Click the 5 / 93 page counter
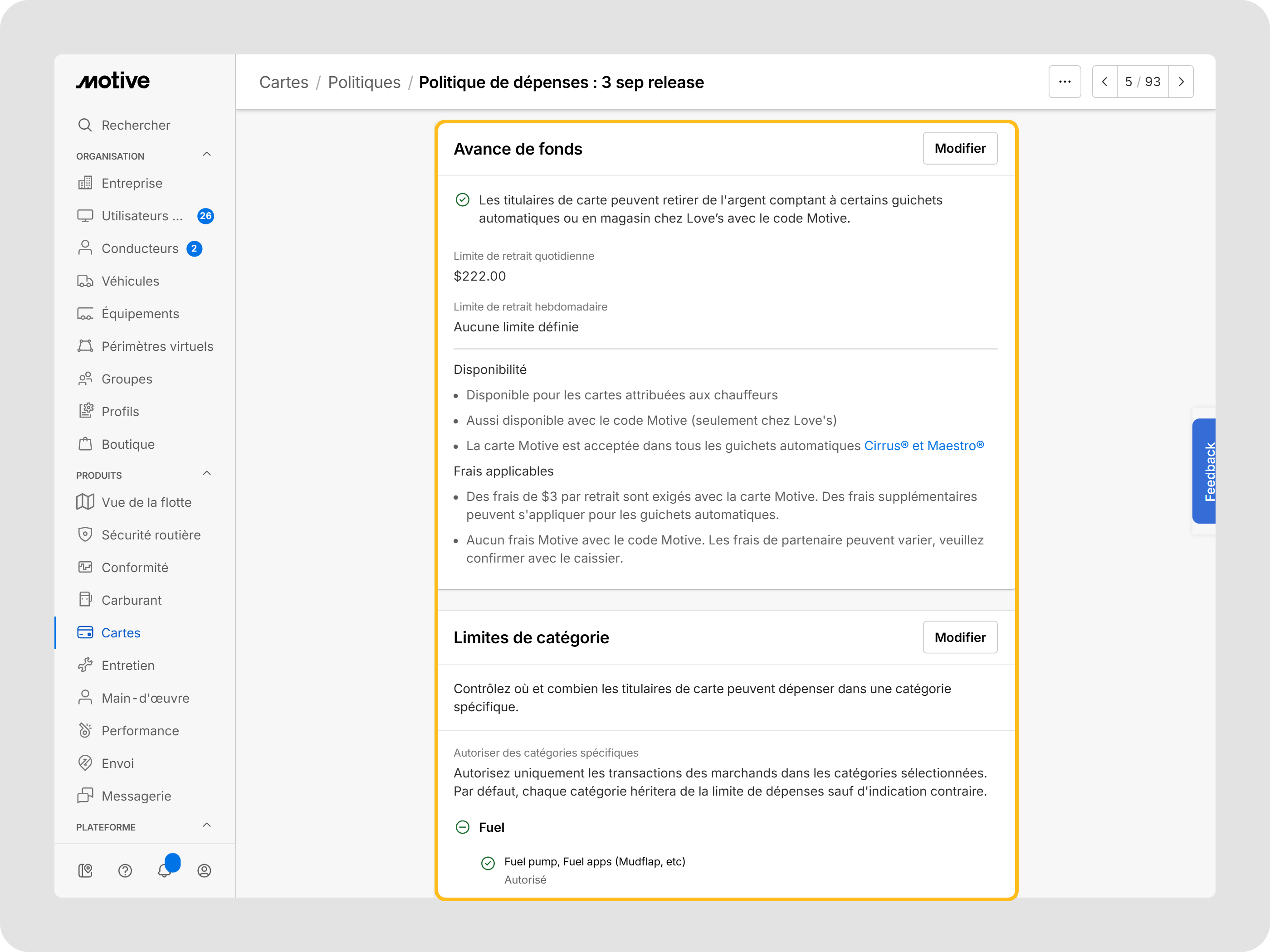This screenshot has width=1270, height=952. [x=1143, y=82]
